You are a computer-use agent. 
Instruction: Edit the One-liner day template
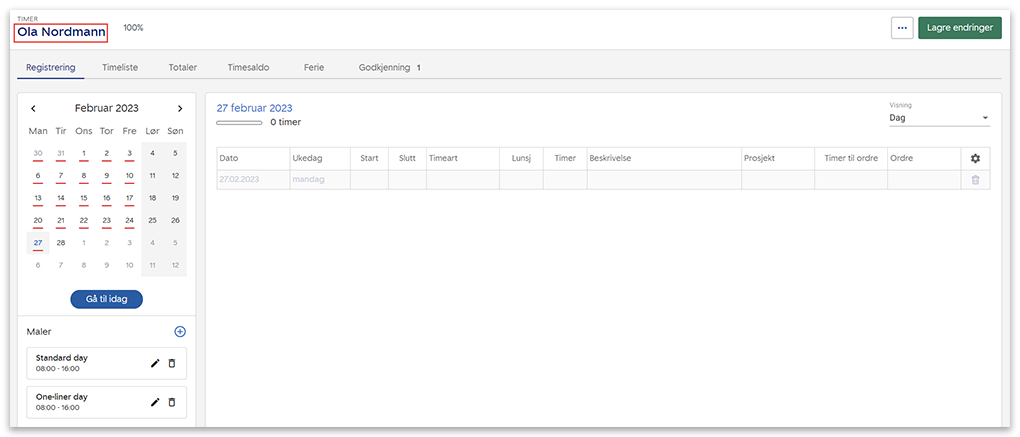coord(155,402)
